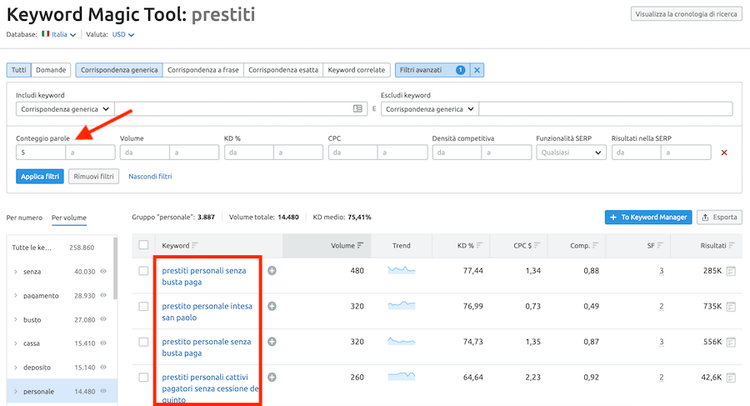Expand the 'busta' keyword group
The height and width of the screenshot is (406, 750).
(16, 319)
